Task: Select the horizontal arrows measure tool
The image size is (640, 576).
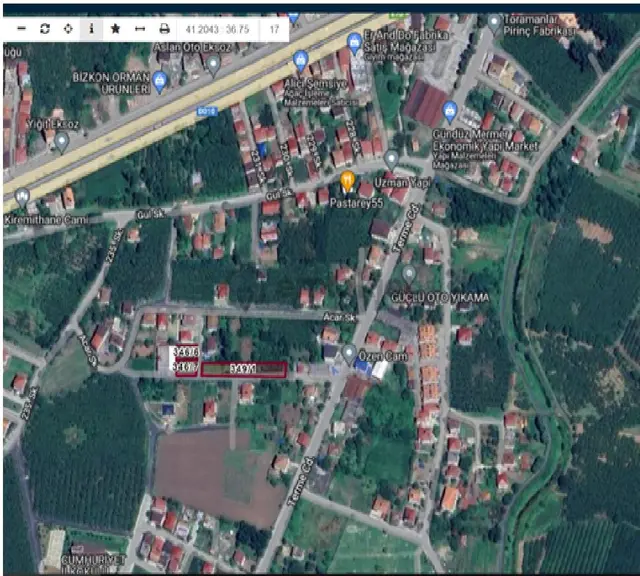Action: (x=140, y=29)
